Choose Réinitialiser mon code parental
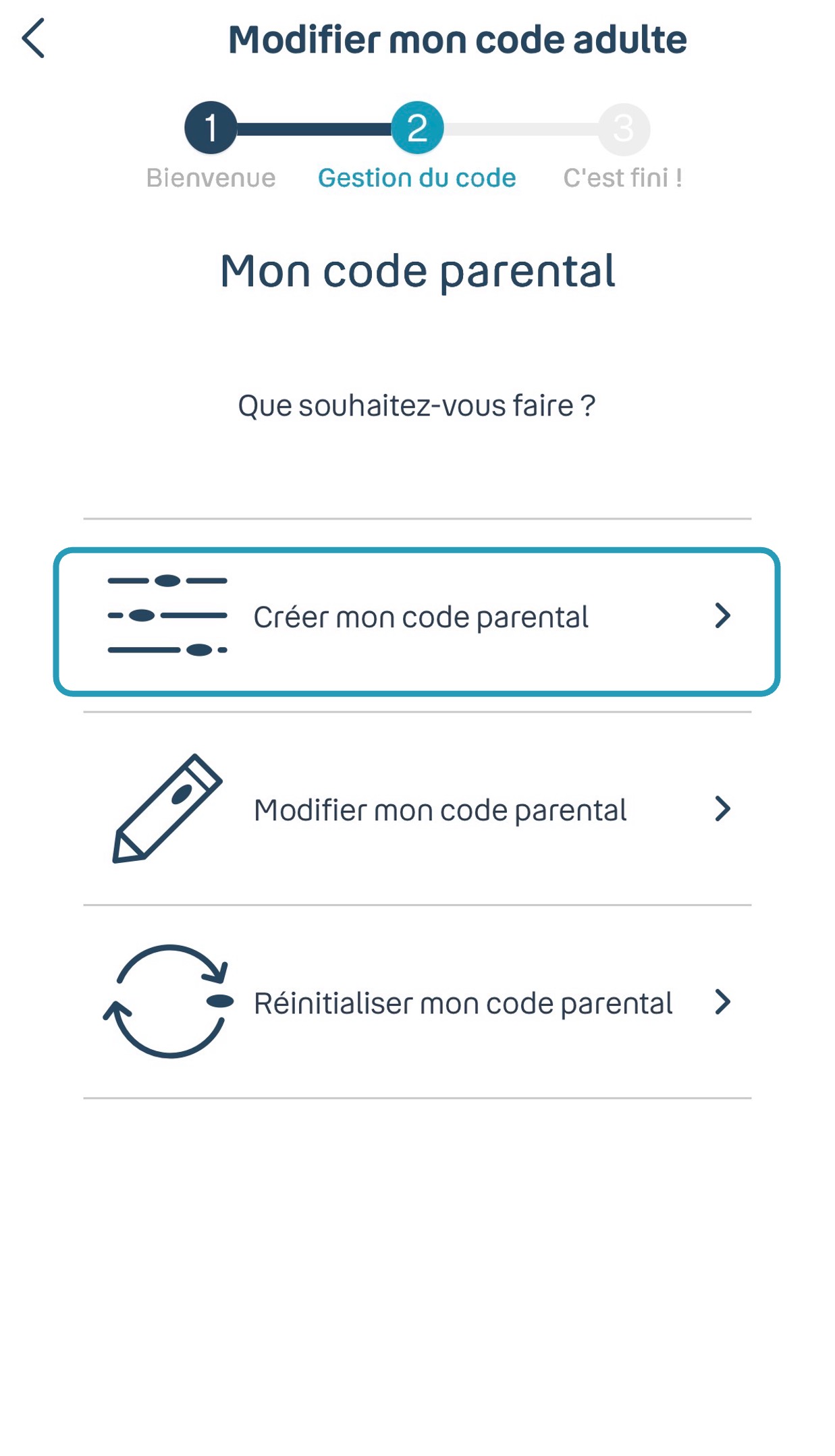Viewport: 835px width, 1456px height. (463, 1003)
